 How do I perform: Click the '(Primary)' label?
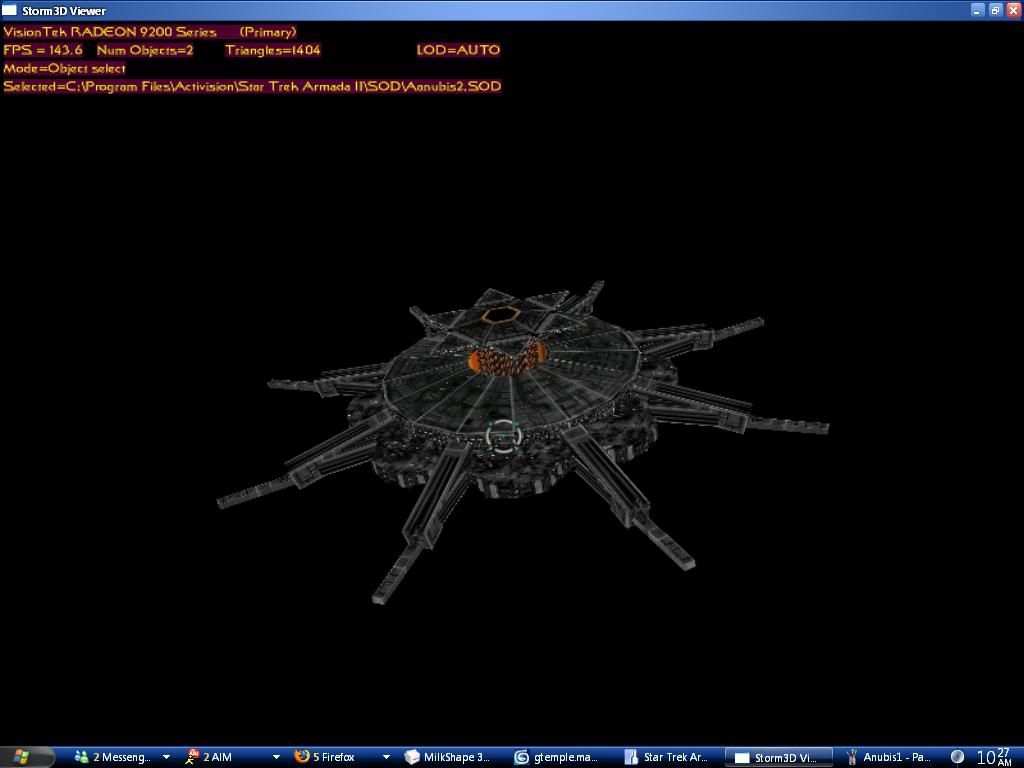point(268,31)
